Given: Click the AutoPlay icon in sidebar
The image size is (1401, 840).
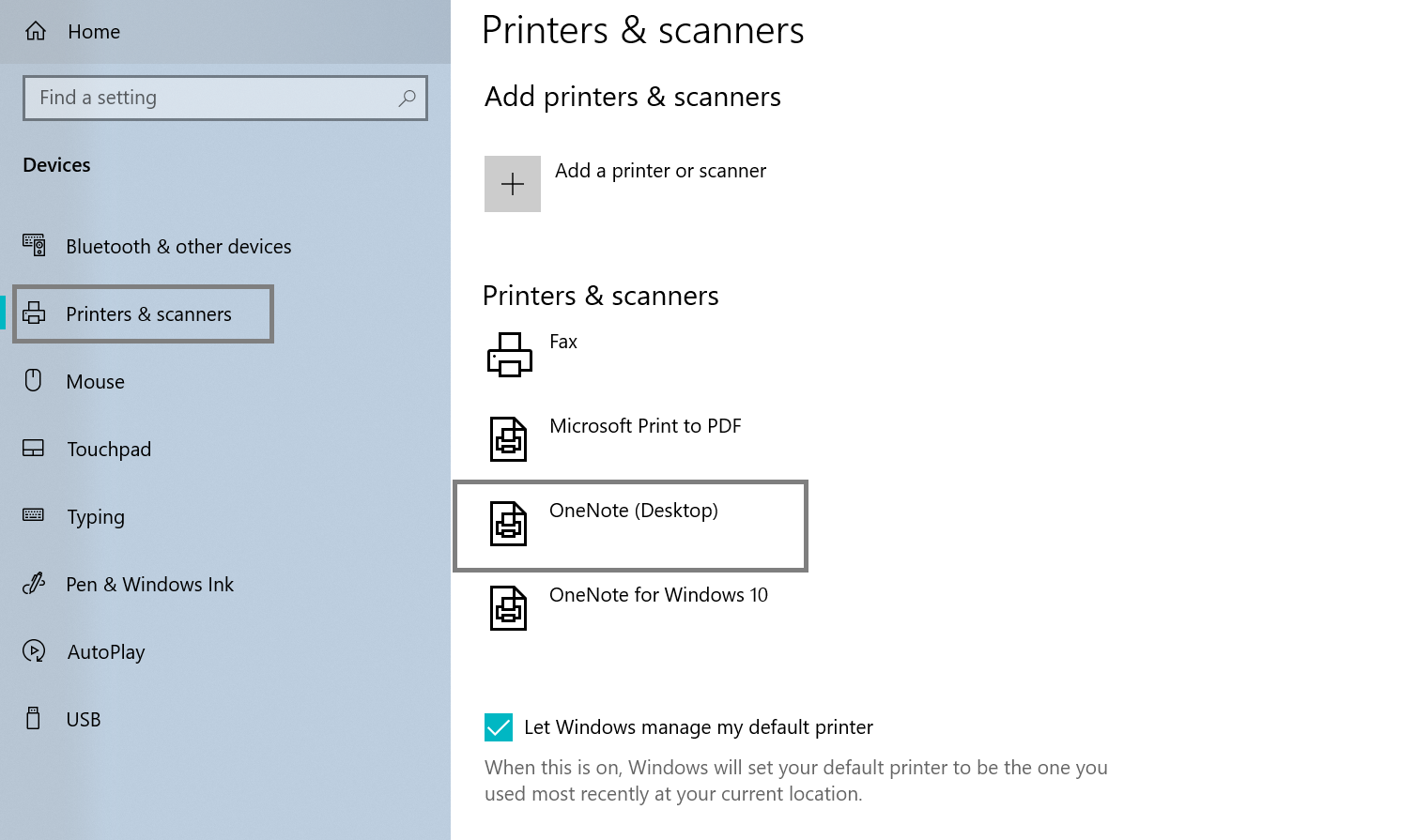Looking at the screenshot, I should coord(34,650).
